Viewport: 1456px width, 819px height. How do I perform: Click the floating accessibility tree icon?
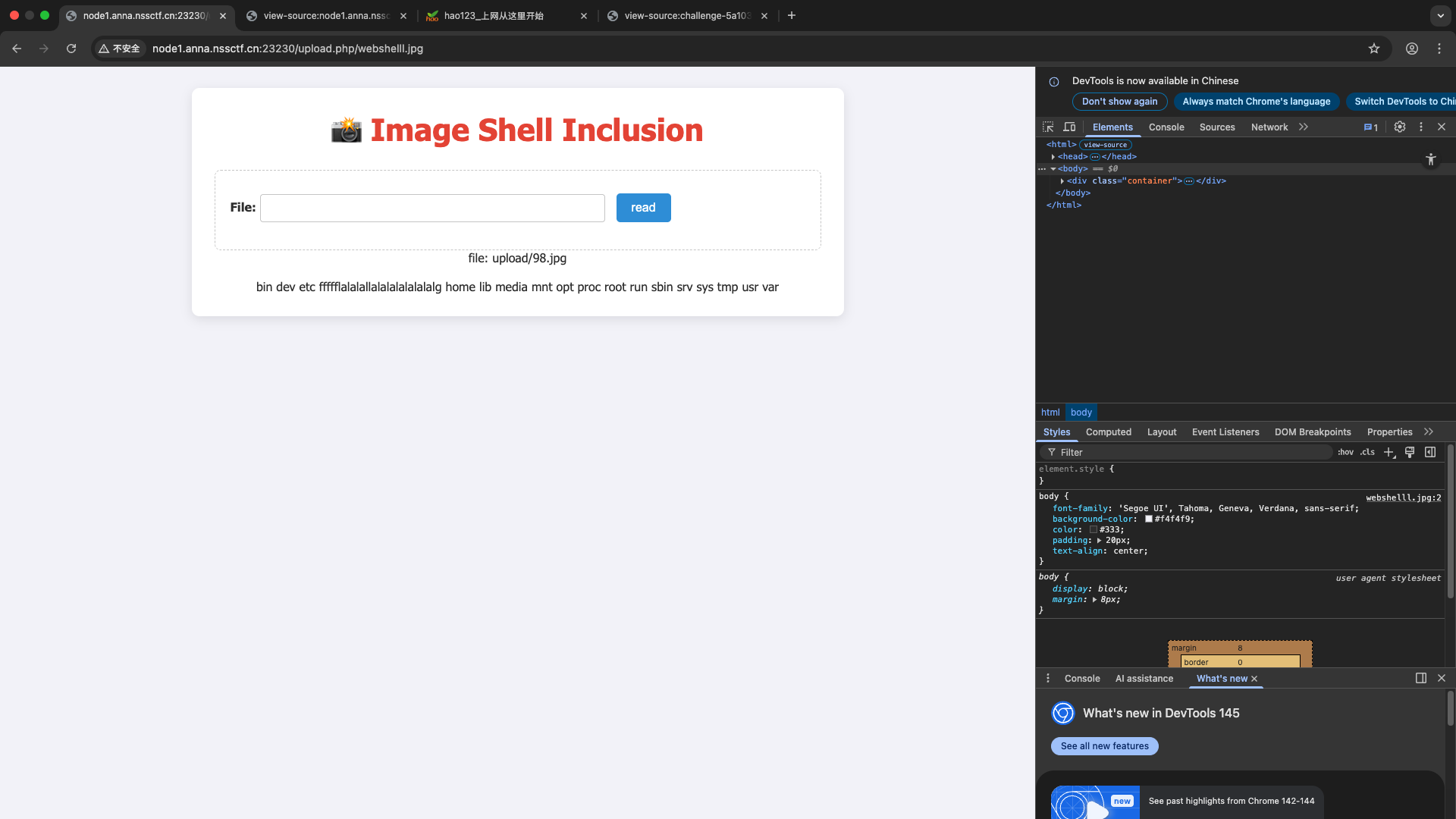click(x=1431, y=159)
